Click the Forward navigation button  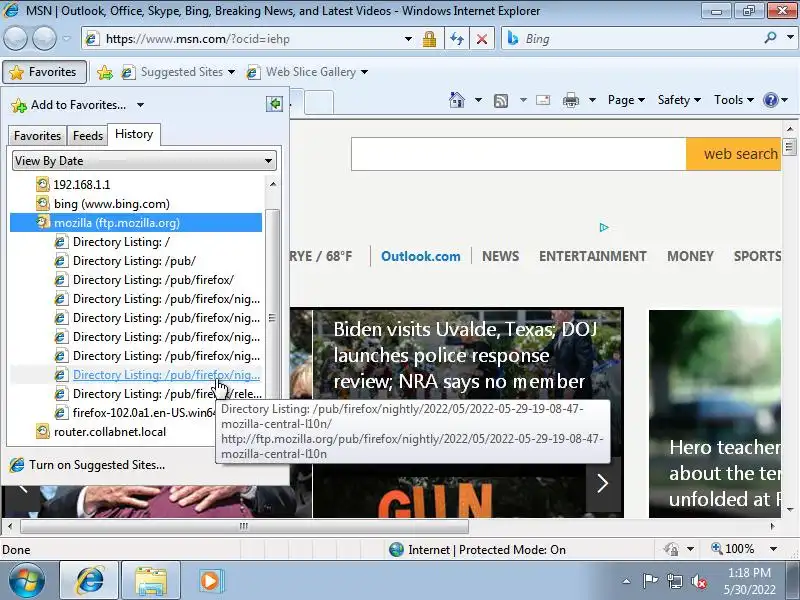tap(44, 38)
